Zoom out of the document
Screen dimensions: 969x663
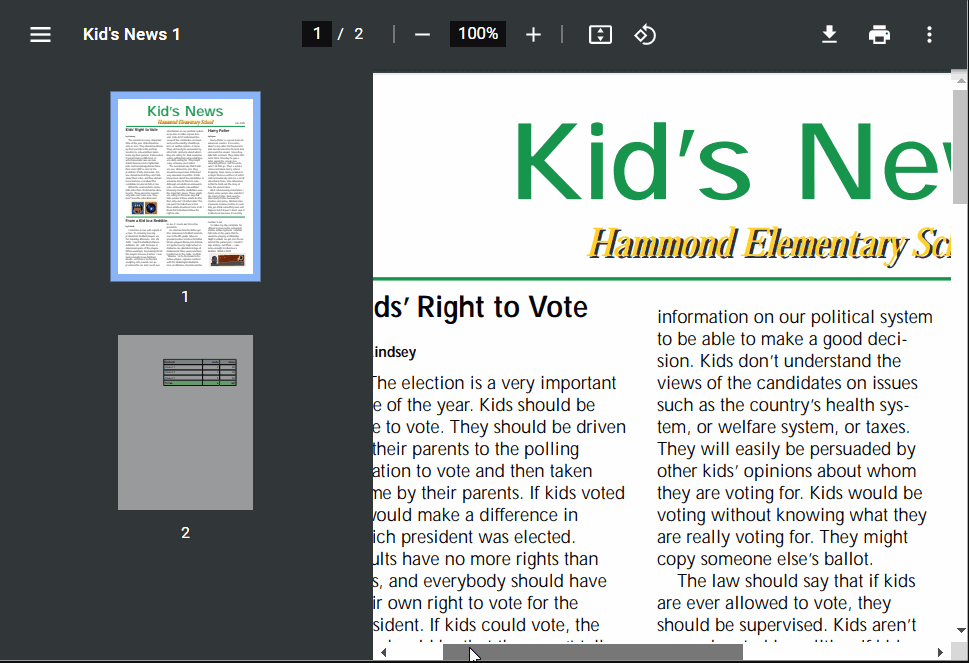pyautogui.click(x=421, y=34)
